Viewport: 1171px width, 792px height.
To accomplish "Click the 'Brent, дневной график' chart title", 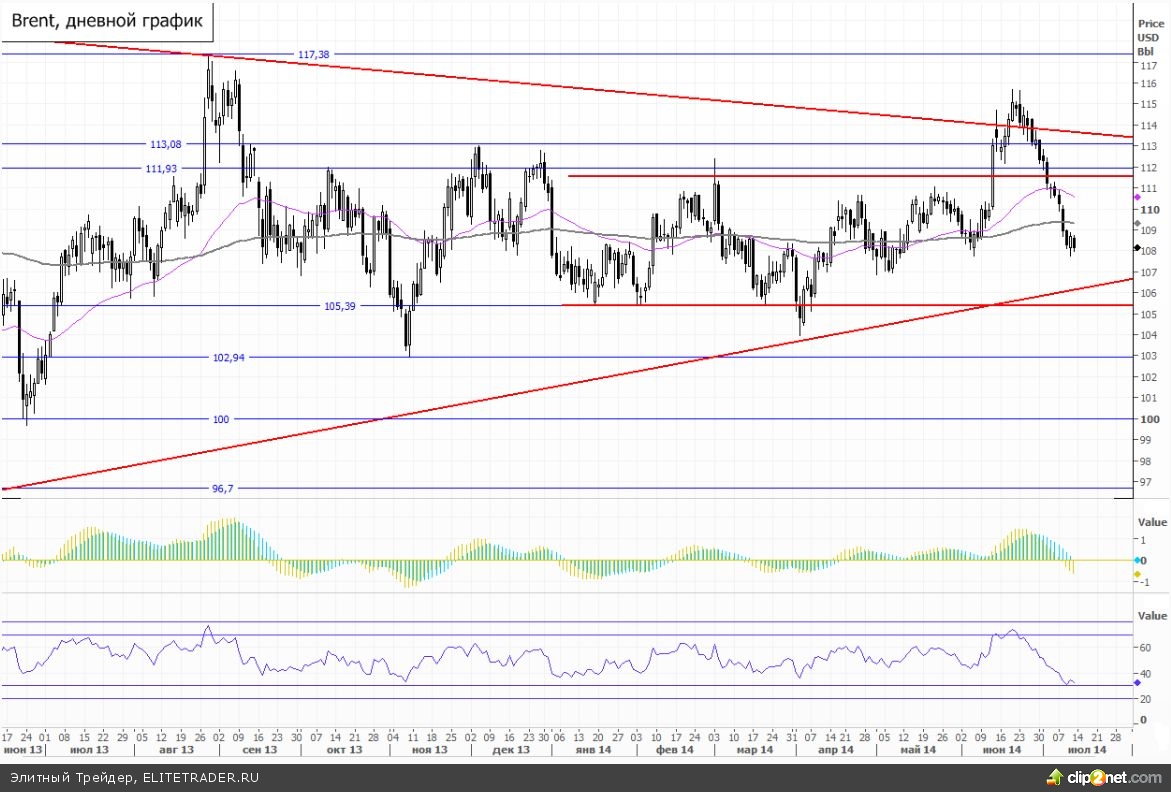I will pyautogui.click(x=106, y=19).
